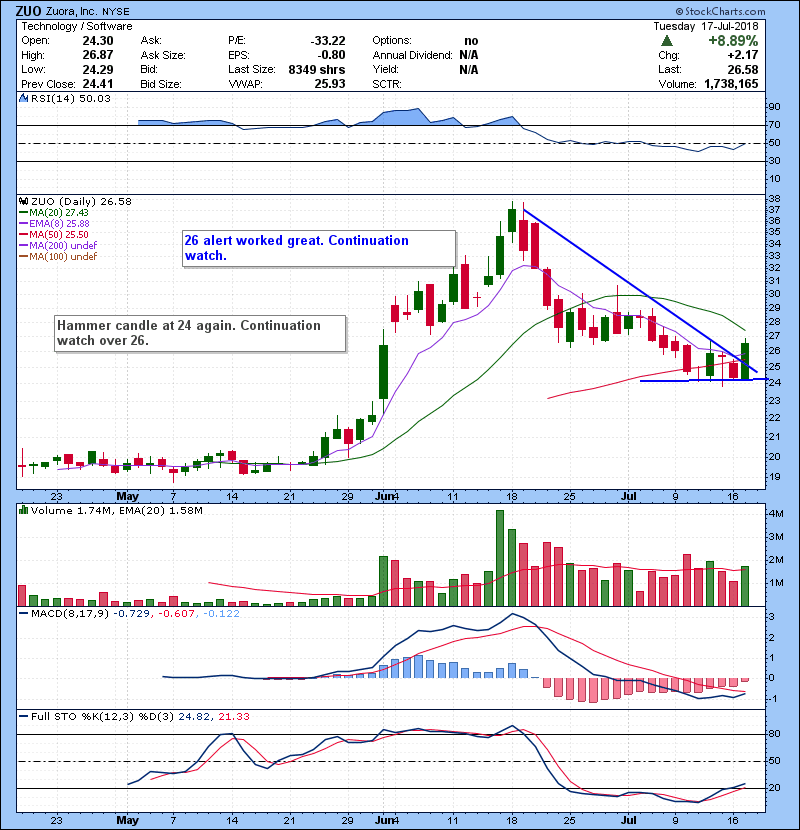Select the Prev Close value 24.41

click(97, 84)
